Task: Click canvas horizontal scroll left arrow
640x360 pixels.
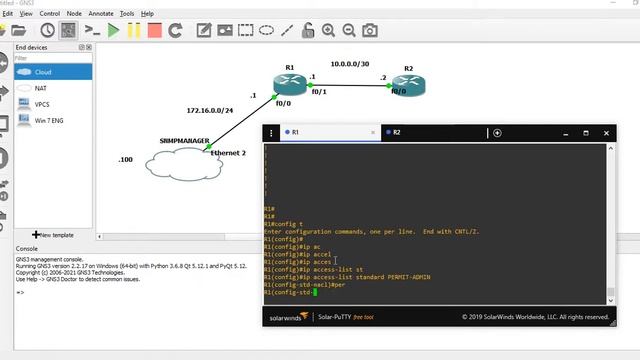Action: [100, 237]
